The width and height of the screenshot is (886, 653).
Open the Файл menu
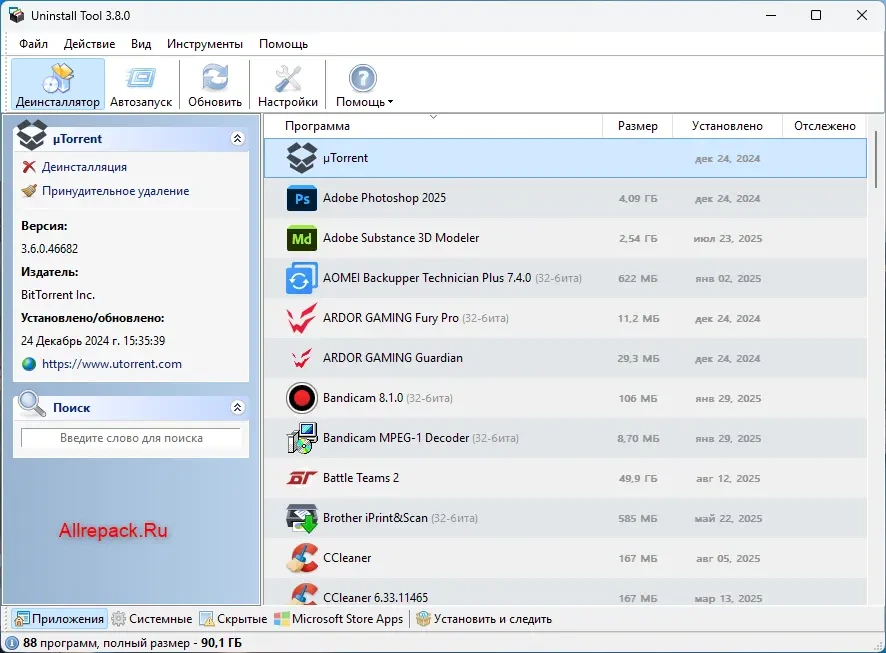(x=33, y=44)
